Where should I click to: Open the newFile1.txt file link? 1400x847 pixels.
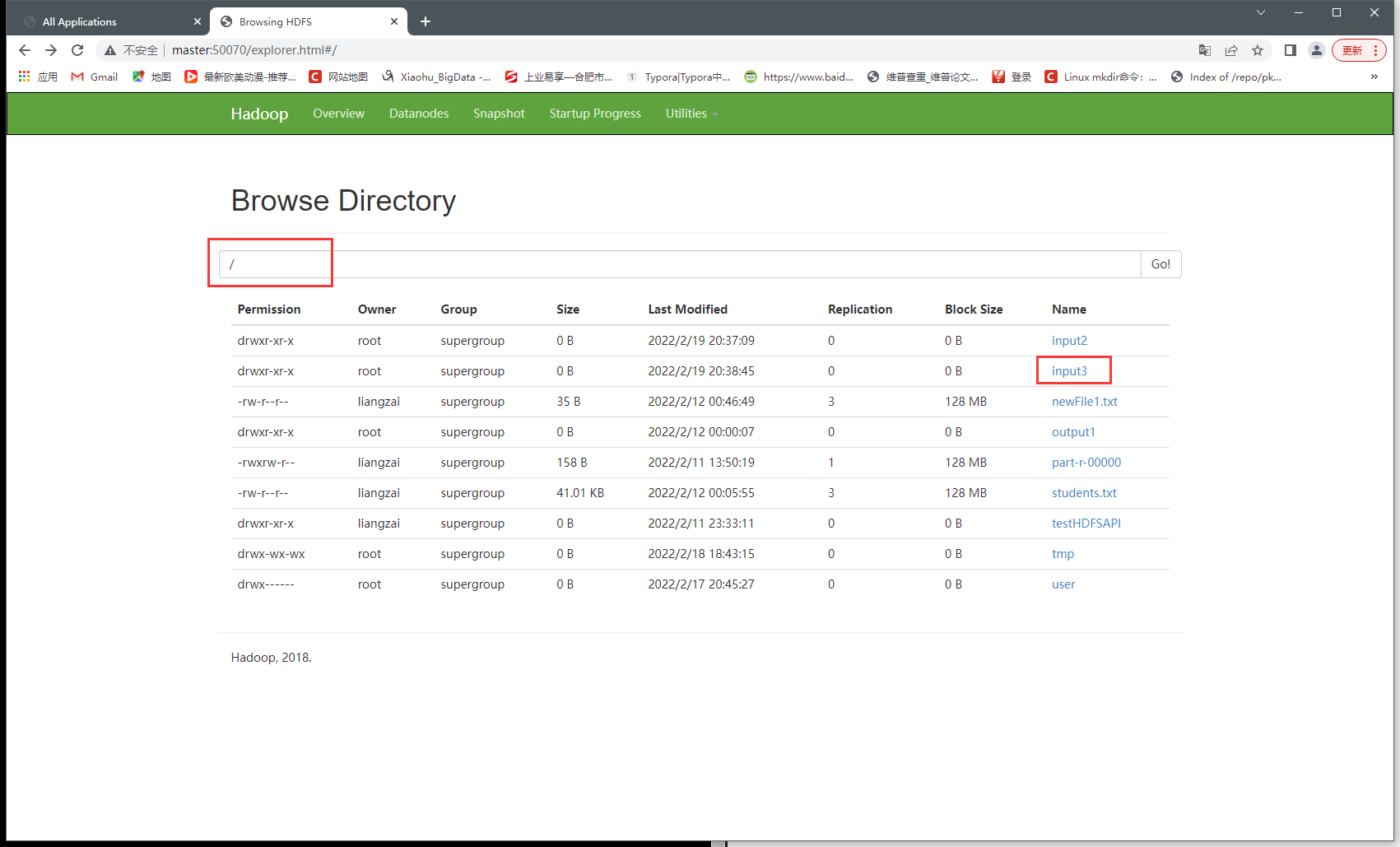click(x=1084, y=402)
